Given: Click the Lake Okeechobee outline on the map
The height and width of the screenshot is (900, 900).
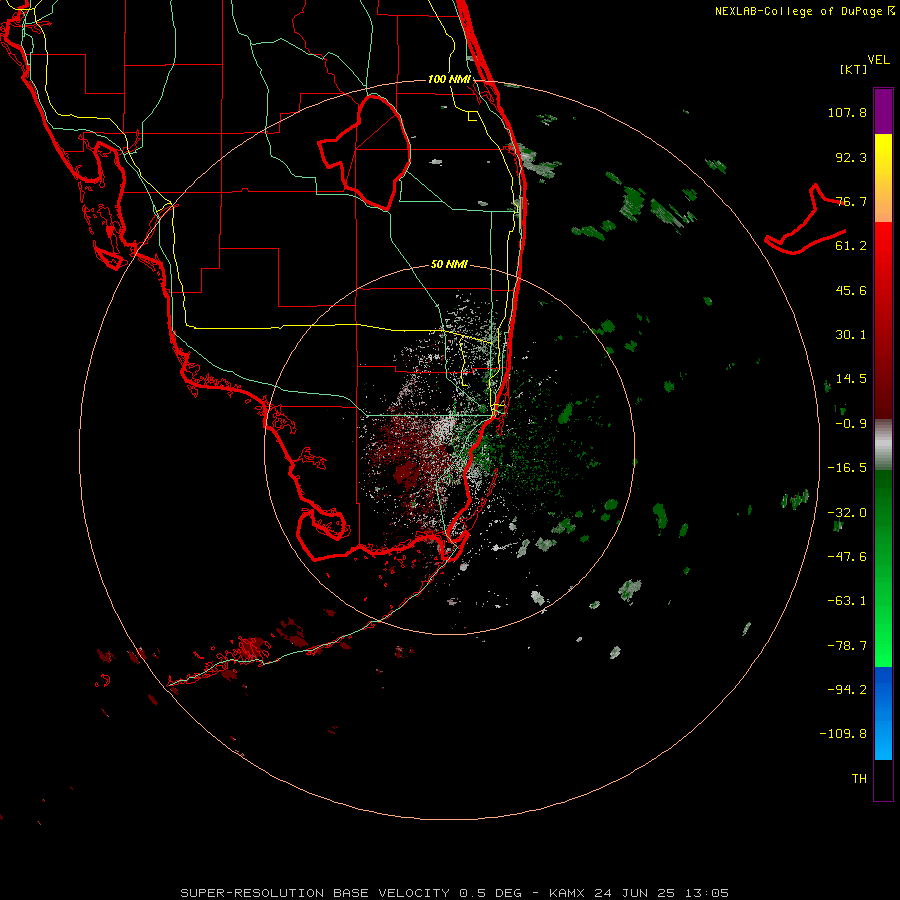Looking at the screenshot, I should [x=364, y=152].
